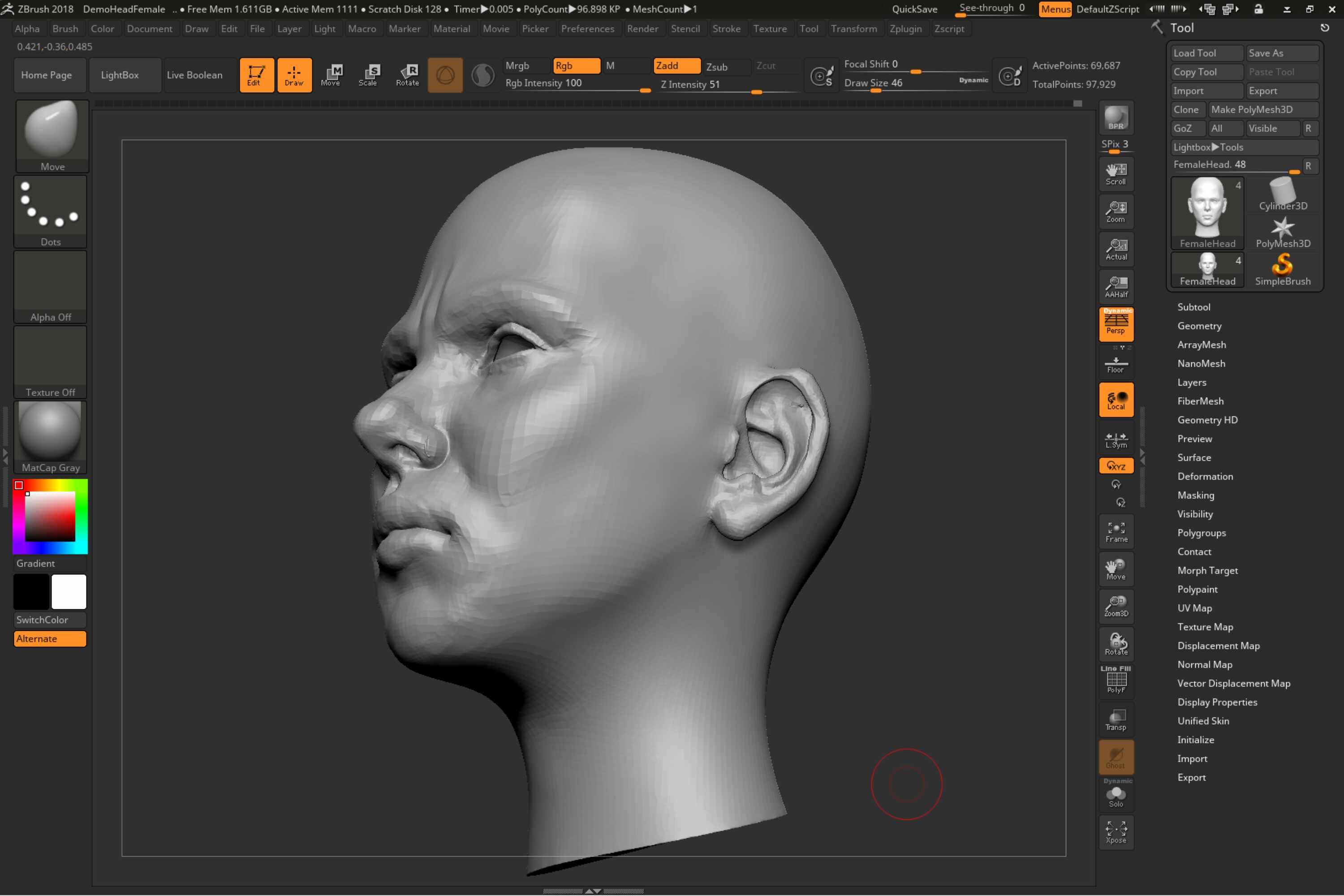Expand the Geometry section
This screenshot has height=896, width=1344.
(1199, 326)
